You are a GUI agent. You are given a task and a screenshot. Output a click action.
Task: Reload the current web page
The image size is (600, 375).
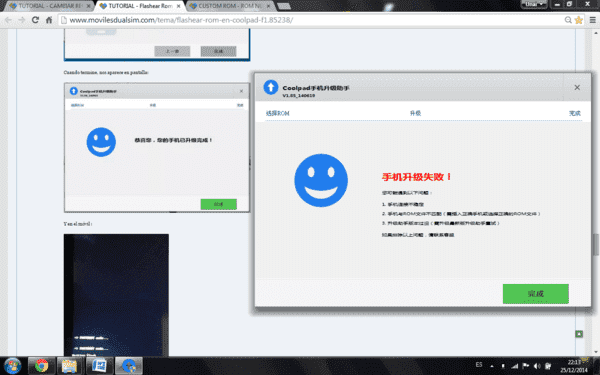(x=35, y=20)
